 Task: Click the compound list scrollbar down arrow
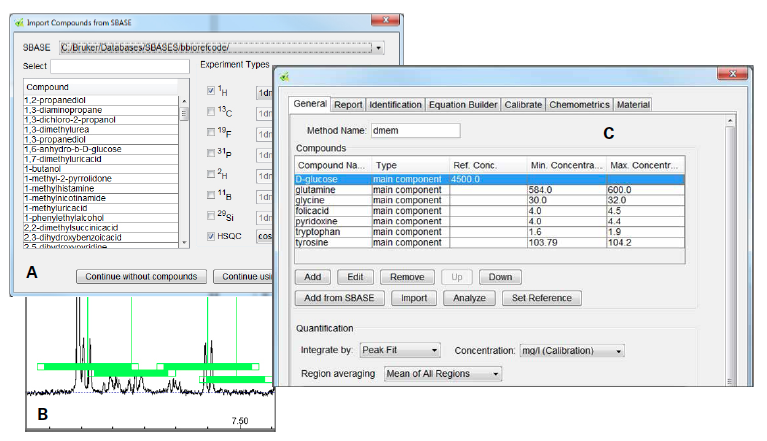[x=184, y=243]
